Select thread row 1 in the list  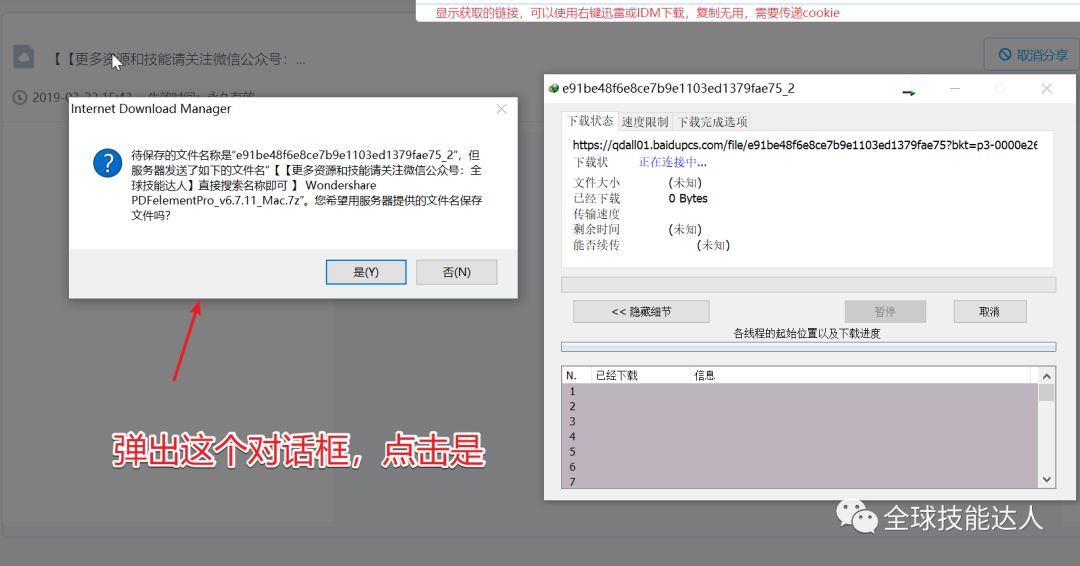pyautogui.click(x=800, y=391)
